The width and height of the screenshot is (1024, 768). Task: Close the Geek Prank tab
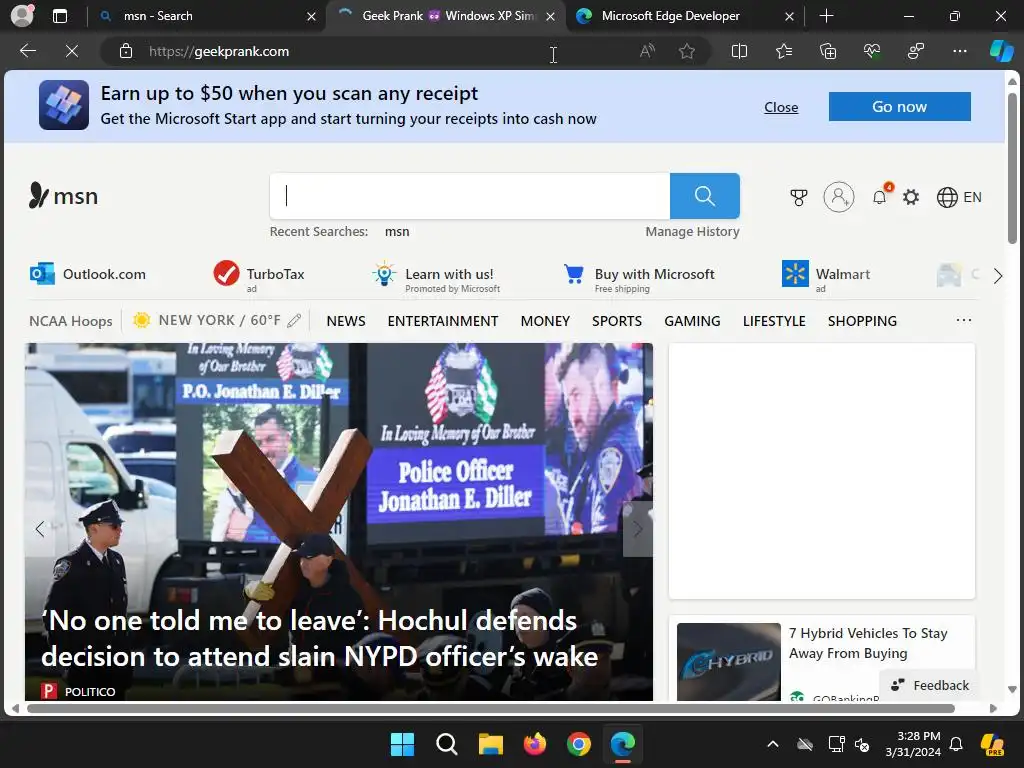551,16
